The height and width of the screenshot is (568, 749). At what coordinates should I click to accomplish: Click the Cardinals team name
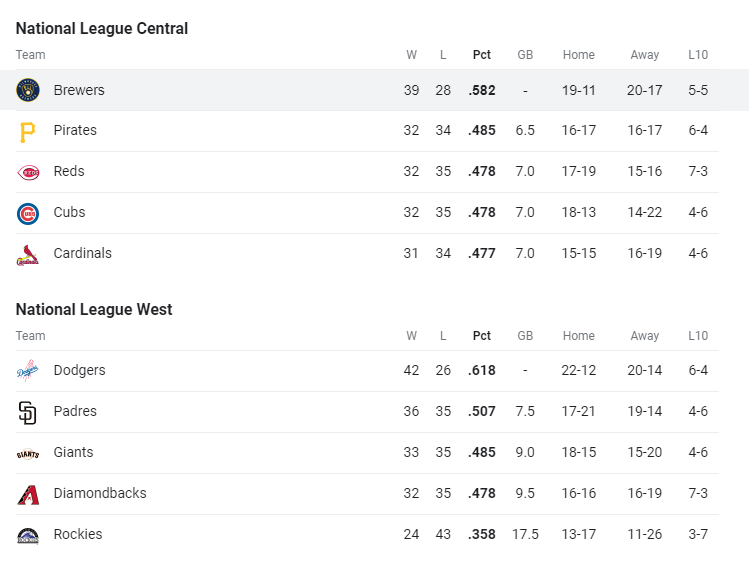point(83,253)
